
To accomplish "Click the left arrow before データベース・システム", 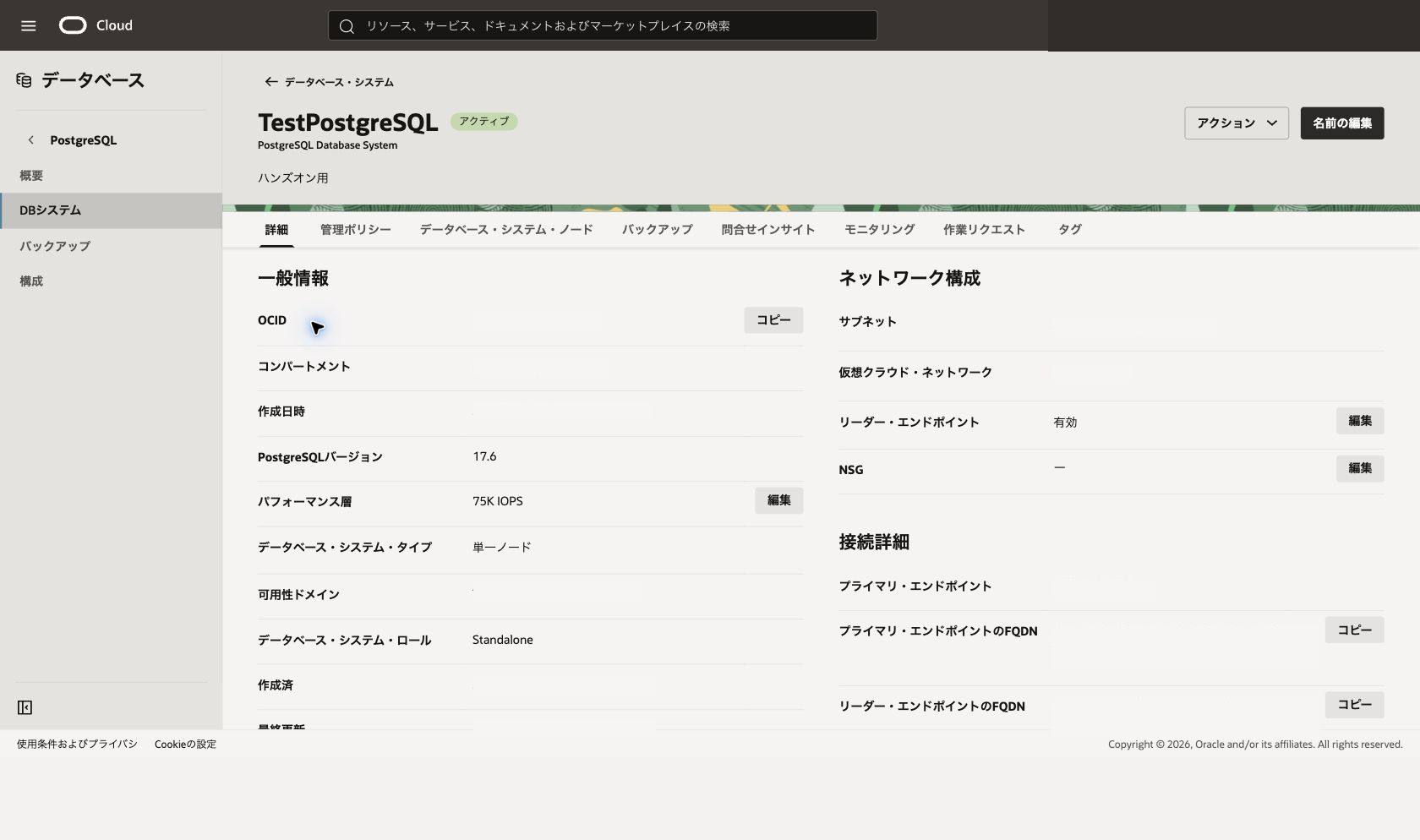I will pos(271,82).
